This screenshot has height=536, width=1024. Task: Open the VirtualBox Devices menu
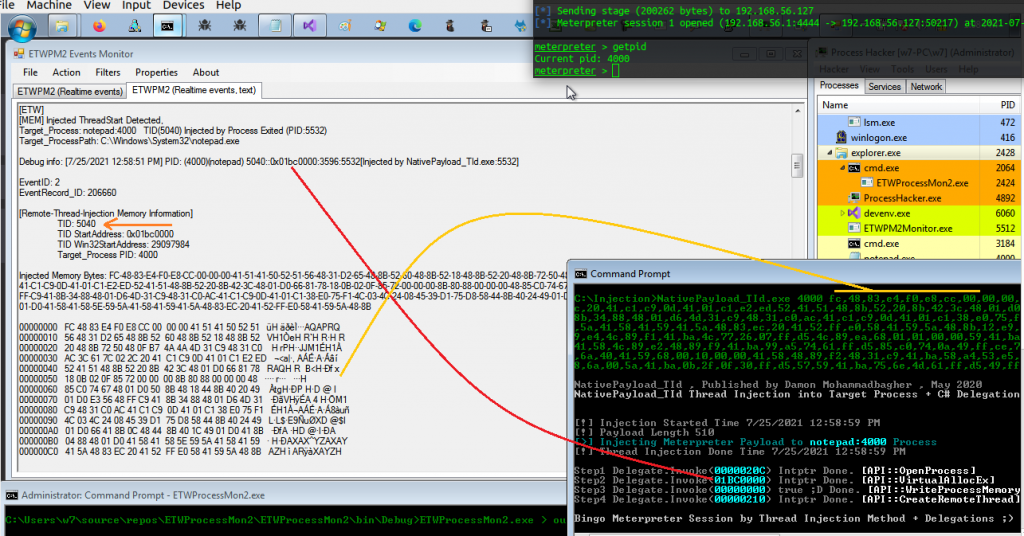(184, 5)
